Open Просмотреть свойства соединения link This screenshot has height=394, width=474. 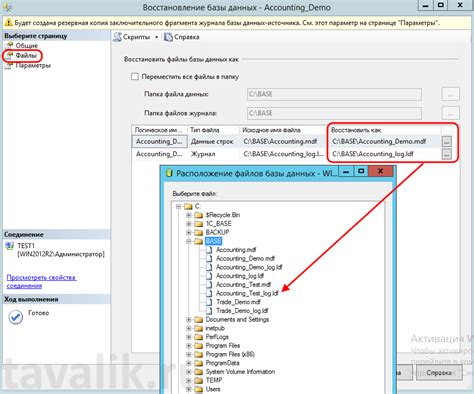(41, 282)
